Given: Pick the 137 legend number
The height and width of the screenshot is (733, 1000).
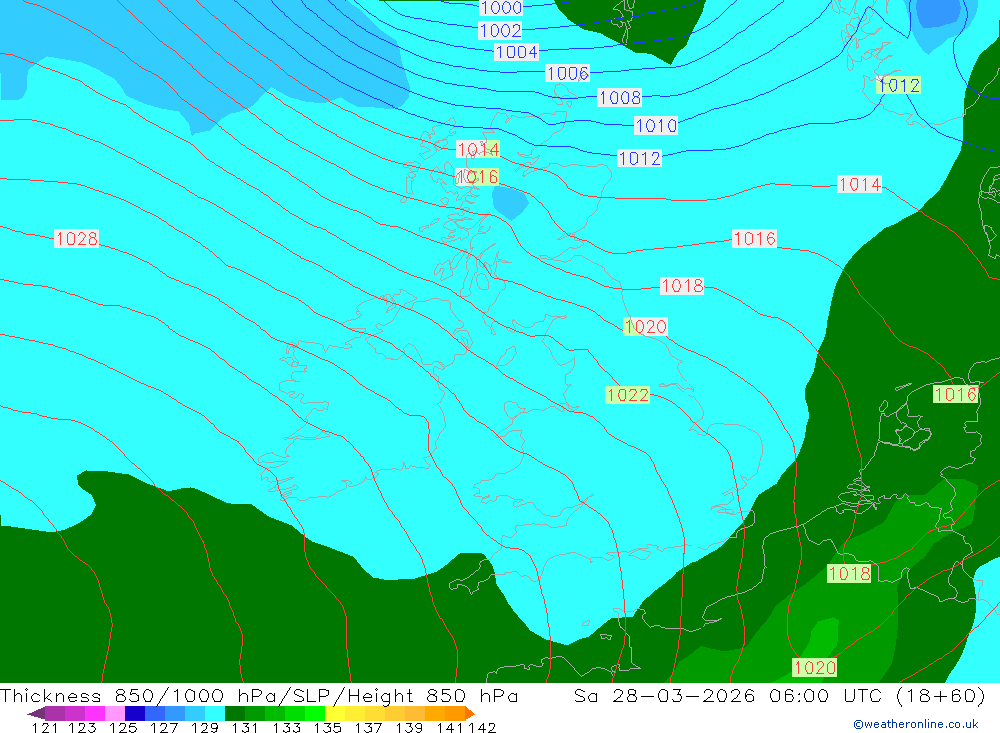Looking at the screenshot, I should [x=369, y=728].
